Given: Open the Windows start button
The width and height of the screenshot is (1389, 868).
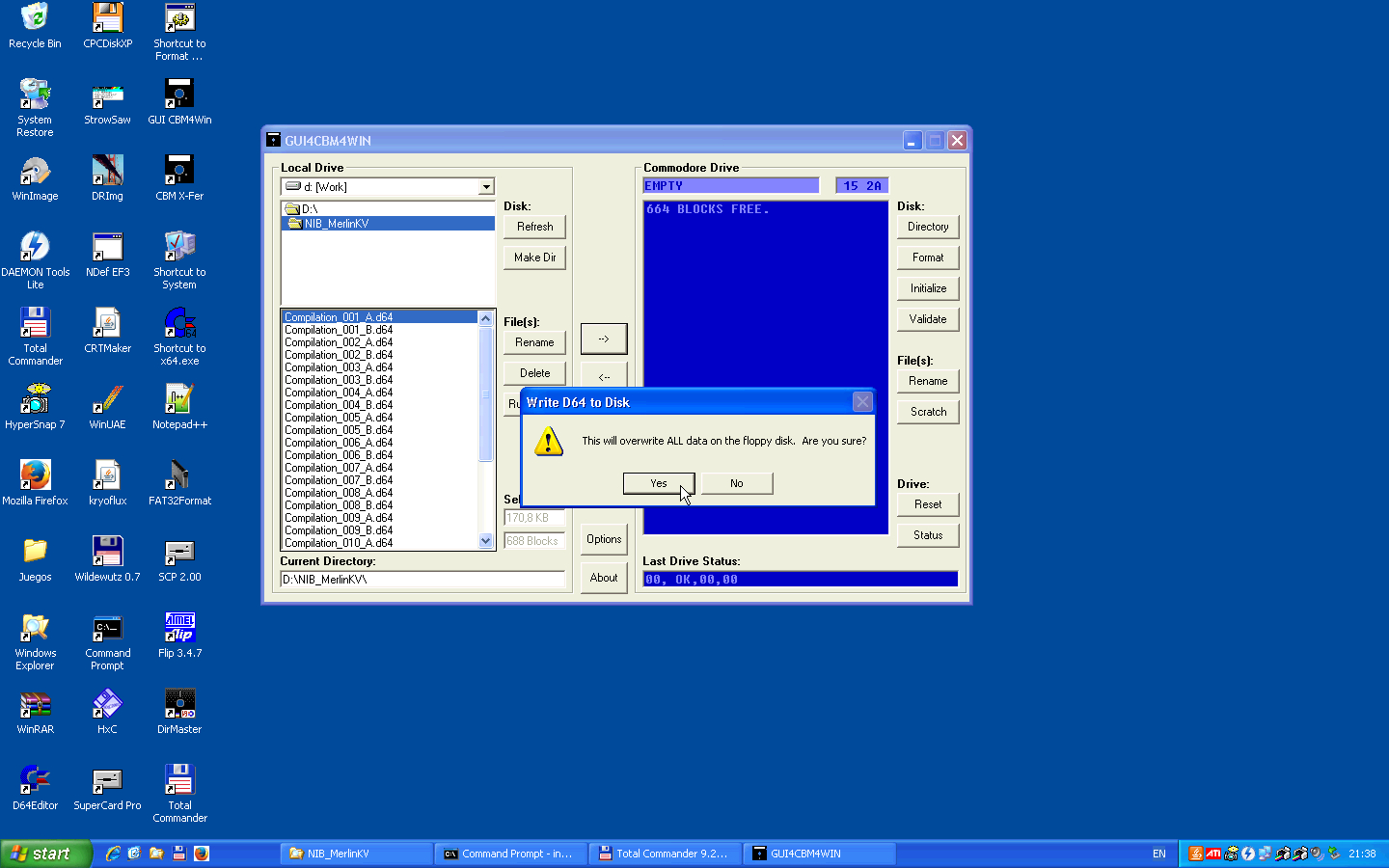Looking at the screenshot, I should (x=45, y=854).
